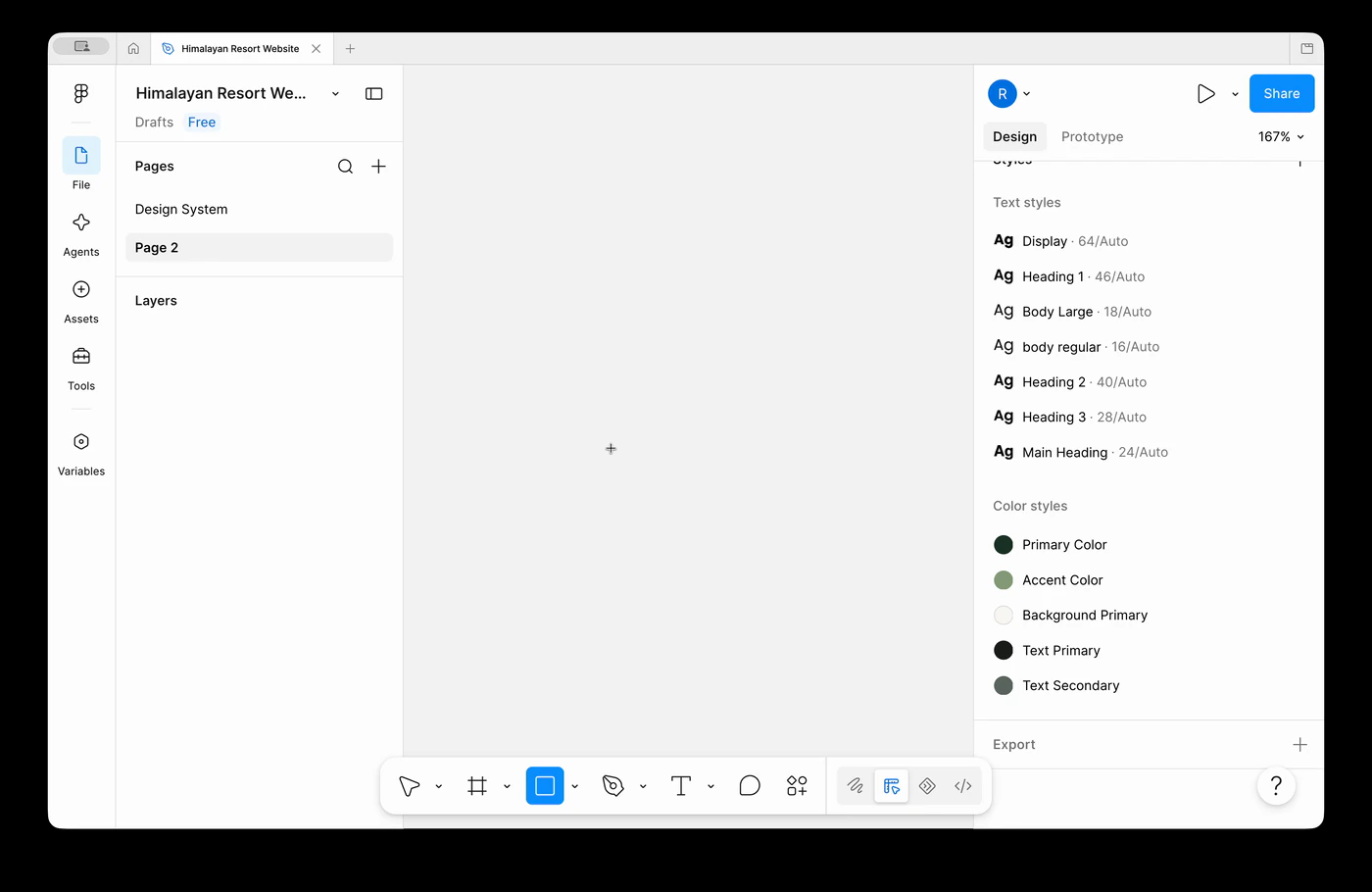Select the Comment tool in the toolbar
Viewport: 1372px width, 892px height.
(750, 786)
